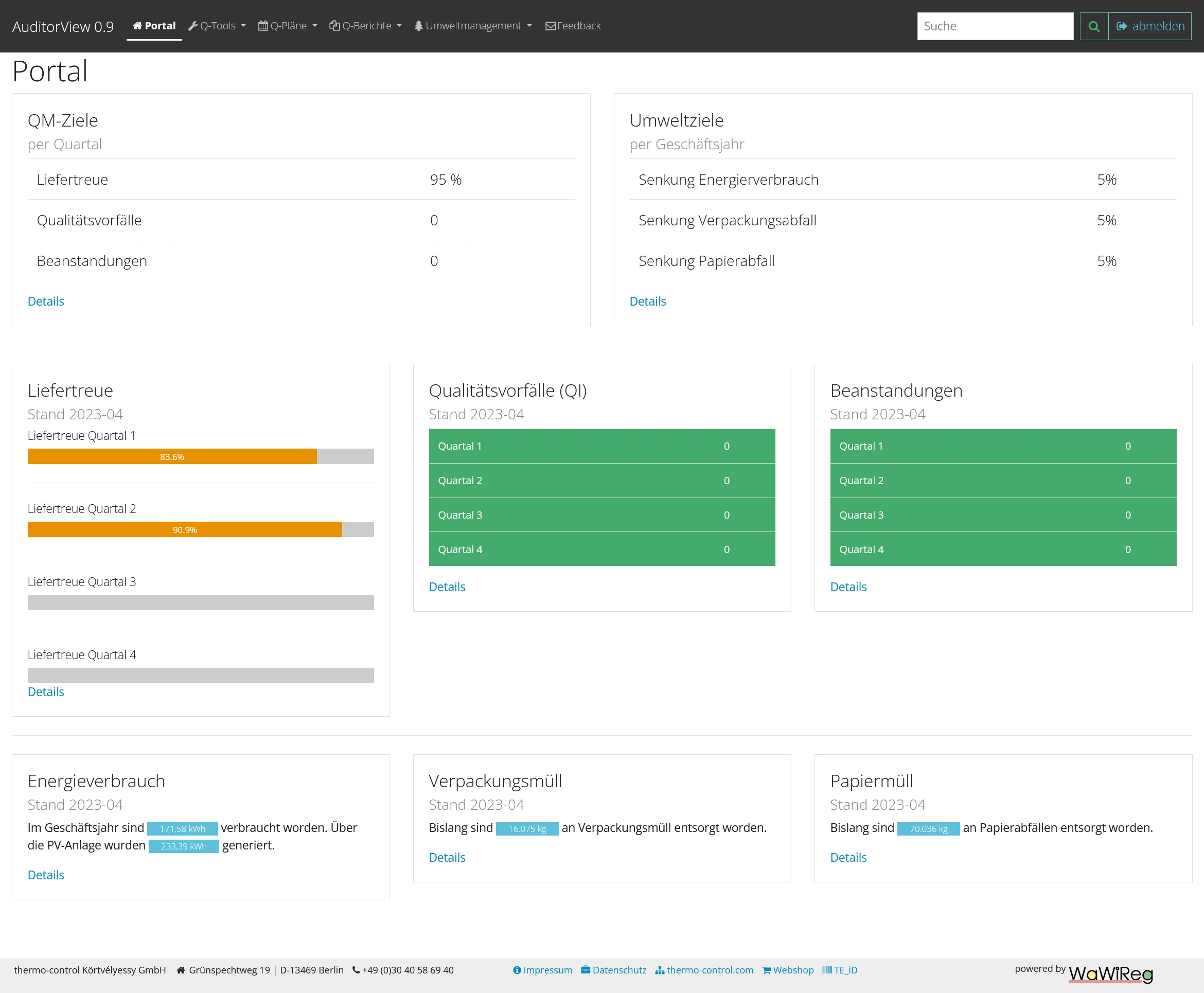Viewport: 1204px width, 993px height.
Task: Click the 16.075 kg Verpackungsmüll badge
Action: (x=527, y=829)
